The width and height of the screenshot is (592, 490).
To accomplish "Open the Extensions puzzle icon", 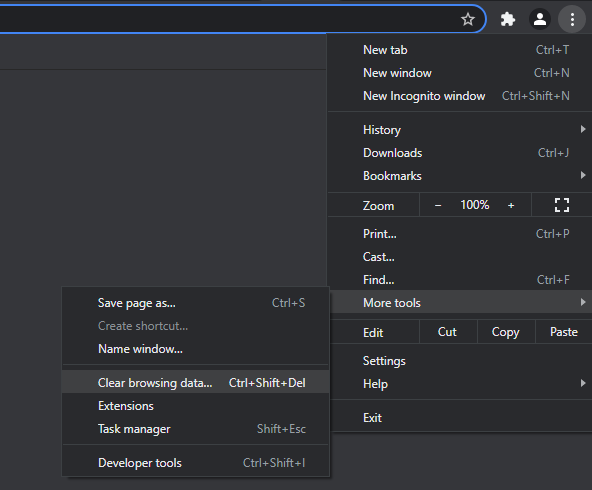I will click(x=507, y=19).
